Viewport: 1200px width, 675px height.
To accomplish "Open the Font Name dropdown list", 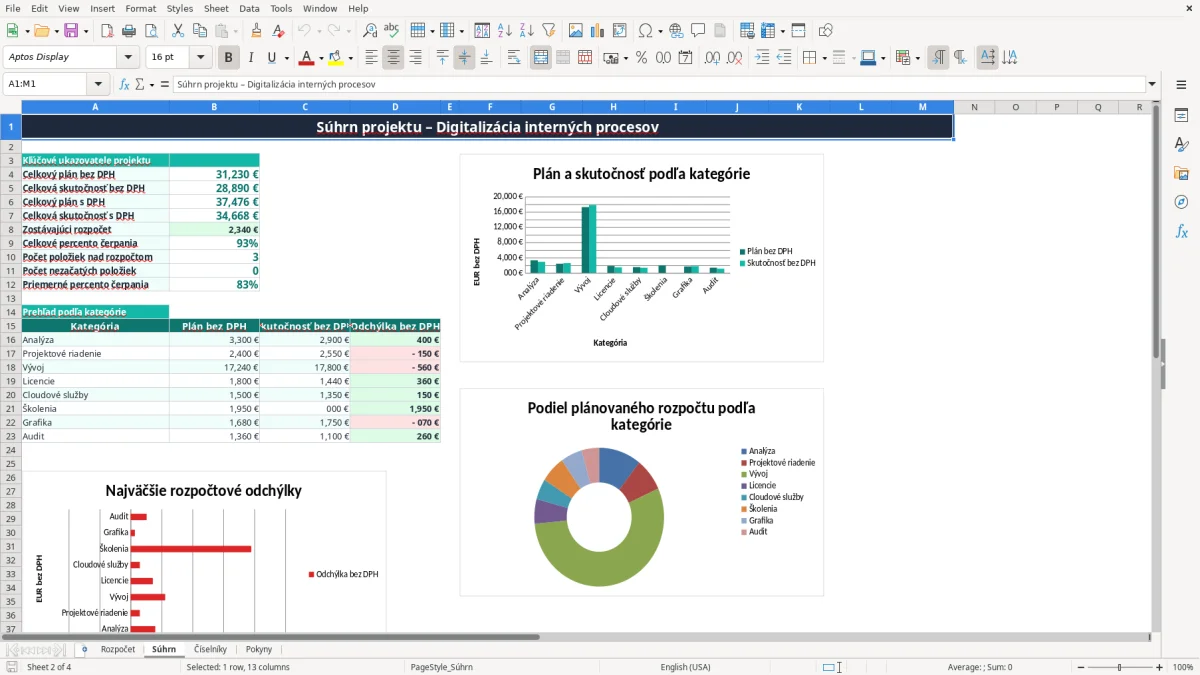I will tap(128, 57).
